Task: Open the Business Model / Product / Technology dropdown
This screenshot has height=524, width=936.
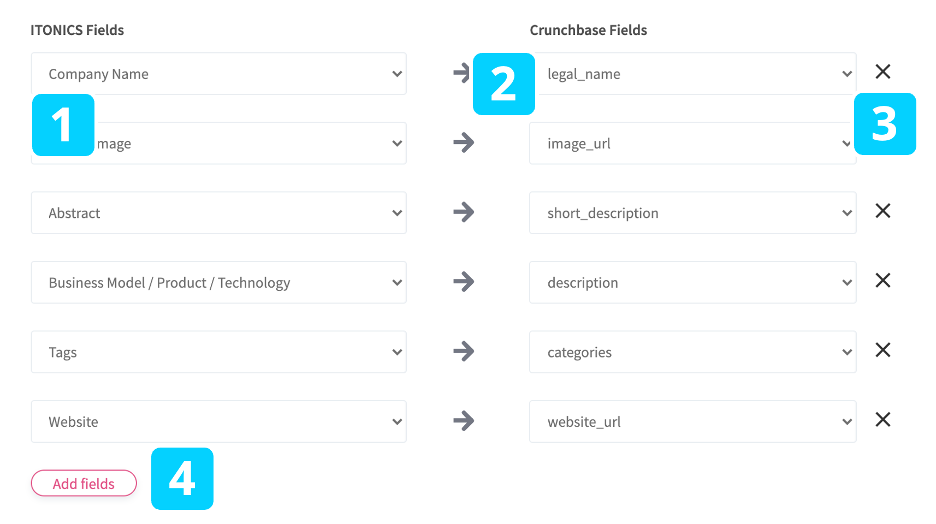Action: (x=218, y=283)
